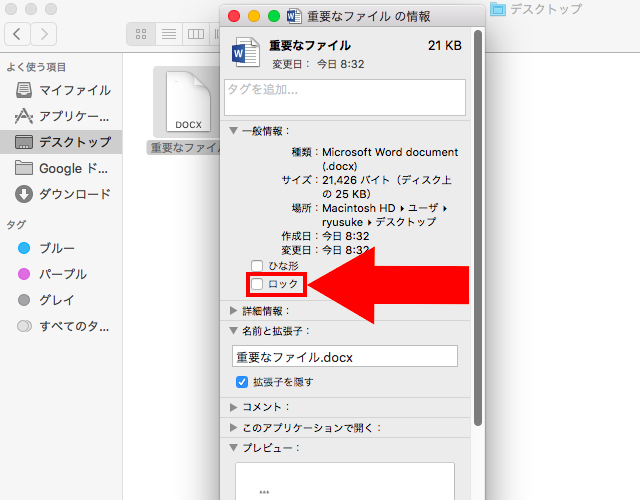
Task: Switch to column view in Finder toolbar
Action: [195, 34]
